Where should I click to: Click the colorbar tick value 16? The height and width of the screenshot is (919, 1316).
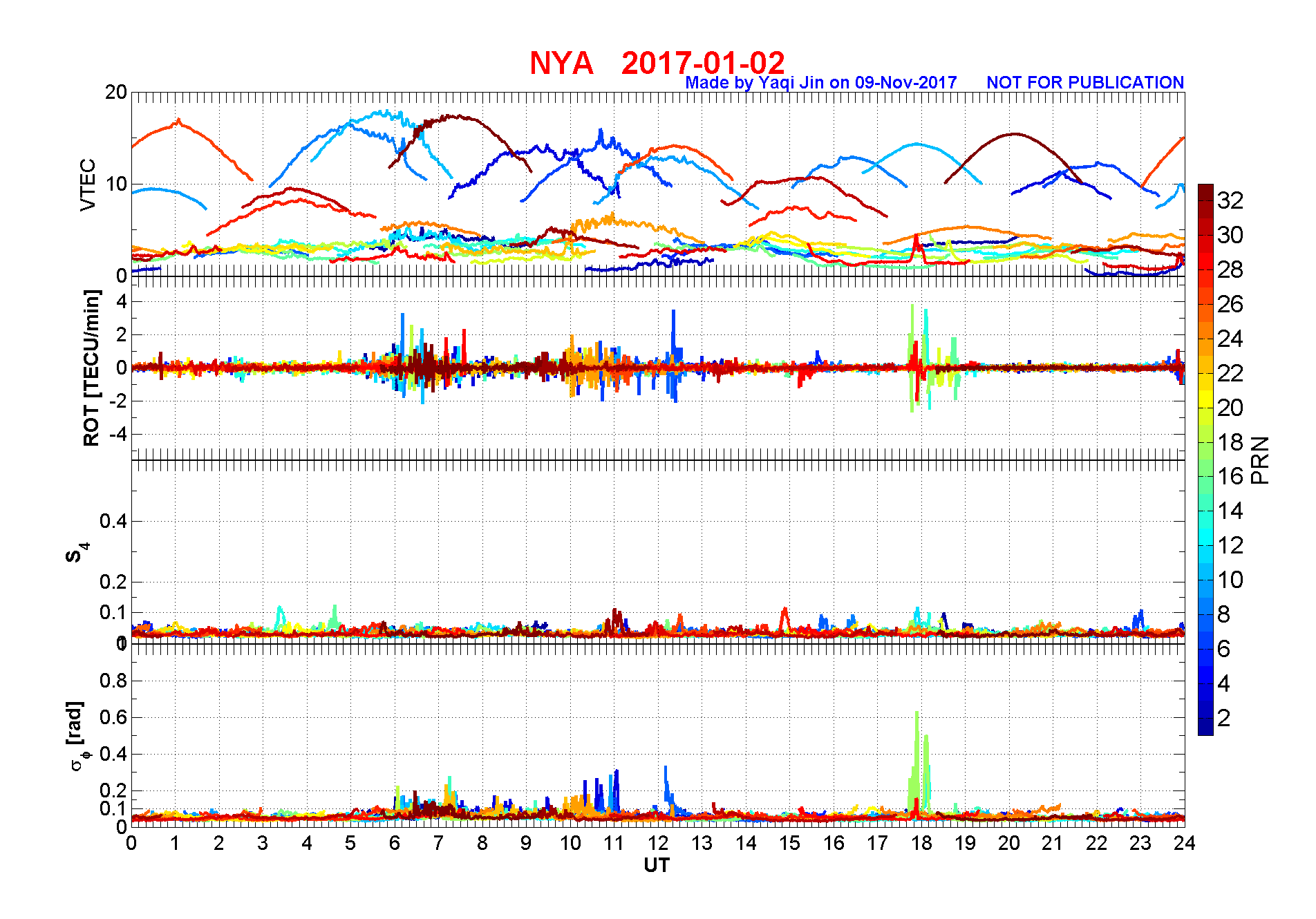(x=1230, y=476)
